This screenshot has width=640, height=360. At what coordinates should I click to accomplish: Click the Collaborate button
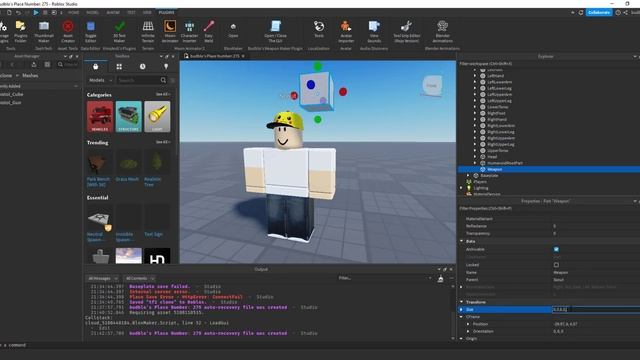click(x=599, y=13)
